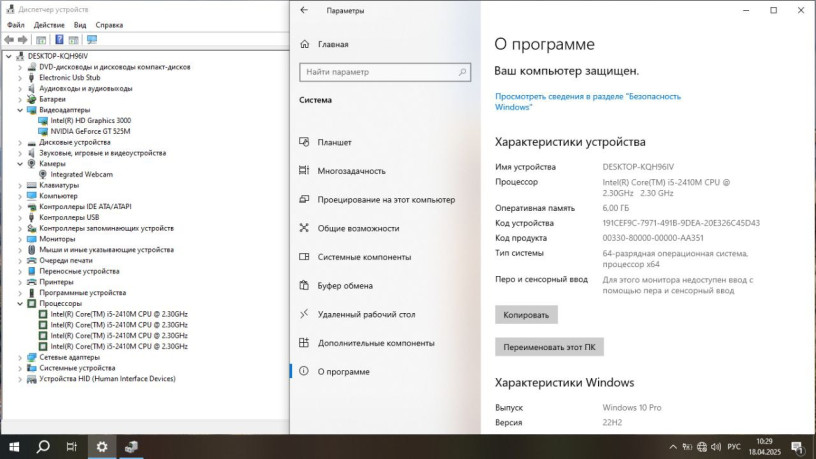The image size is (816, 459).
Task: Click the Help icon in Device Manager toolbar
Action: click(59, 40)
